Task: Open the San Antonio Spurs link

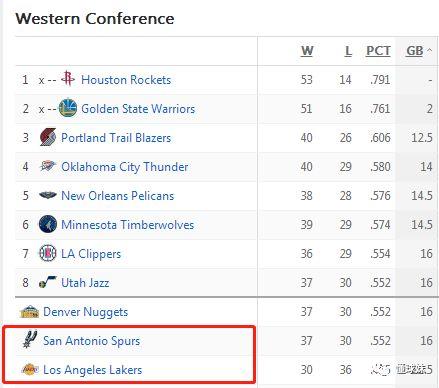Action: [x=92, y=341]
